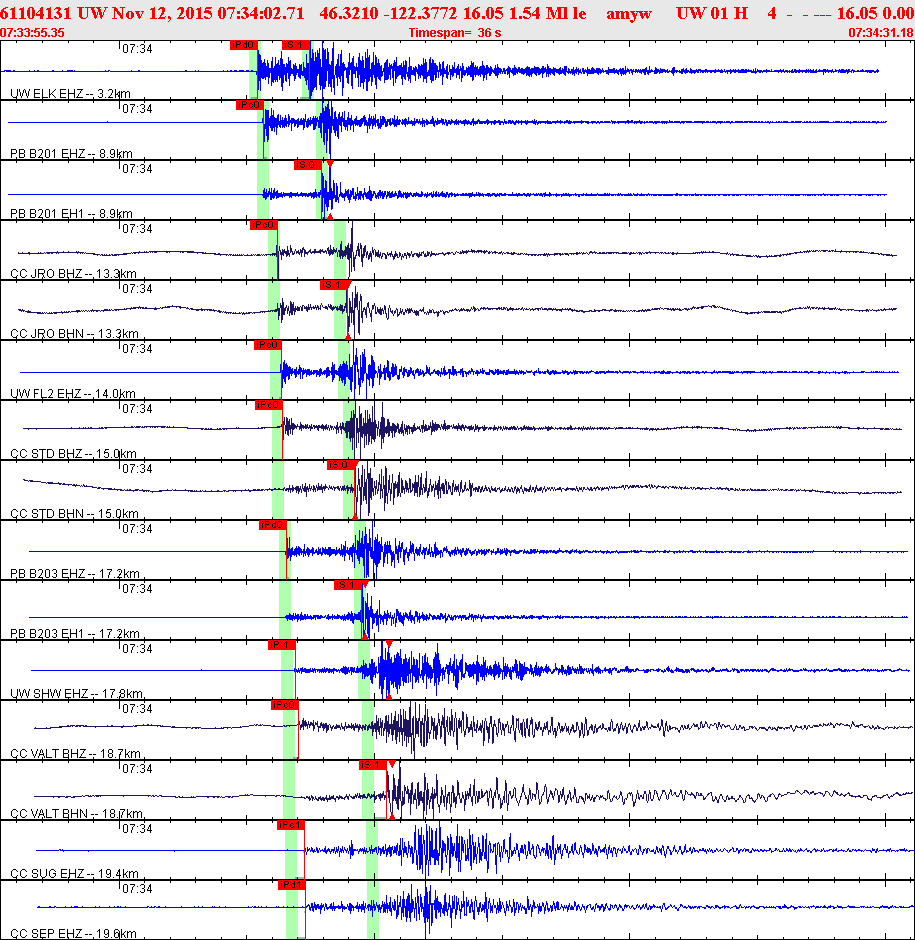Select the 'PB B203 EHZ -- 17.2km' label
915x940 pixels.
(x=74, y=573)
